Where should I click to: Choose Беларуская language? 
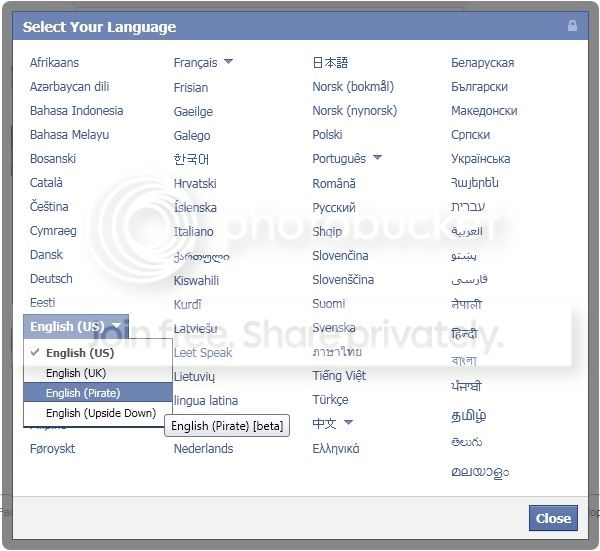pos(483,62)
